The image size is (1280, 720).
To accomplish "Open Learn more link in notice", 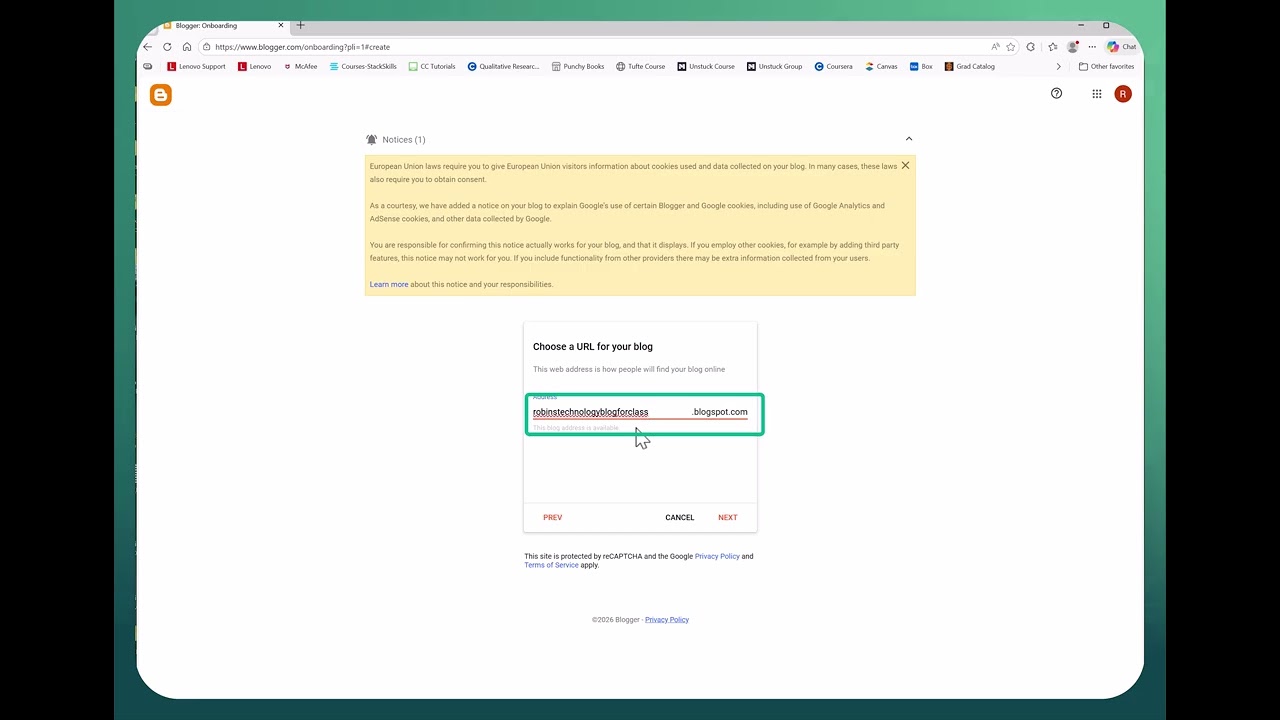I will tap(389, 284).
